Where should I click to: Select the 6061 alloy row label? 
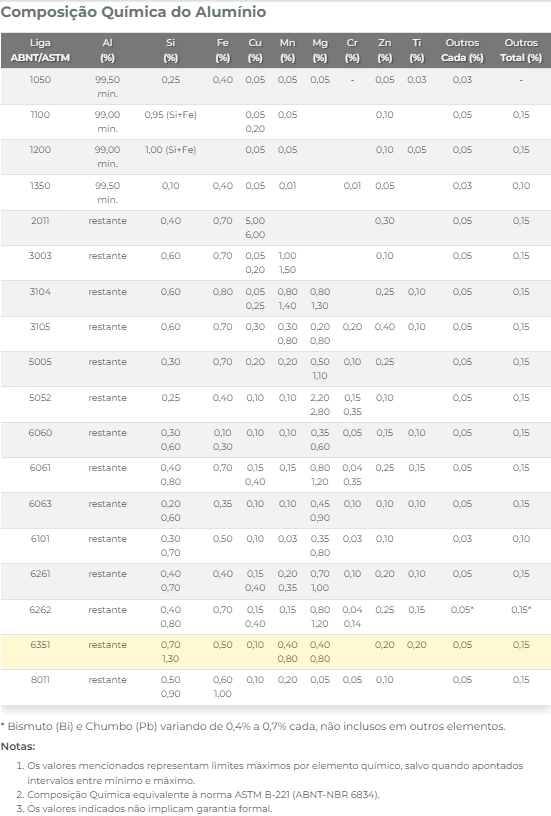point(40,468)
